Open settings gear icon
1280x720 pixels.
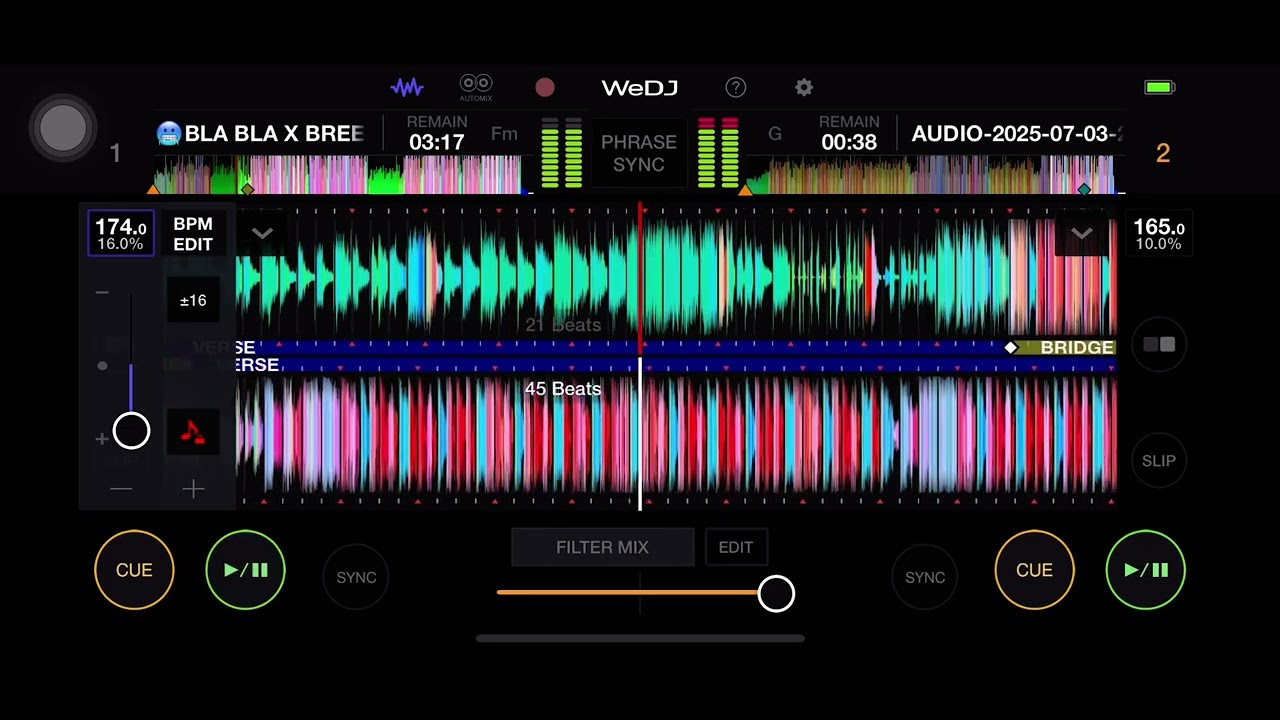click(804, 88)
